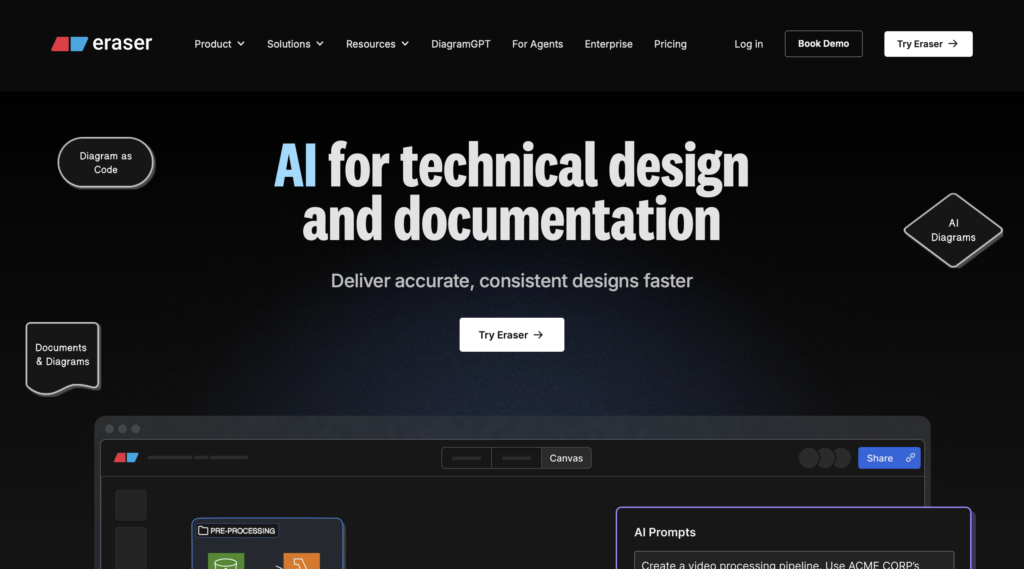
Task: Click the Book Demo button
Action: (x=824, y=44)
